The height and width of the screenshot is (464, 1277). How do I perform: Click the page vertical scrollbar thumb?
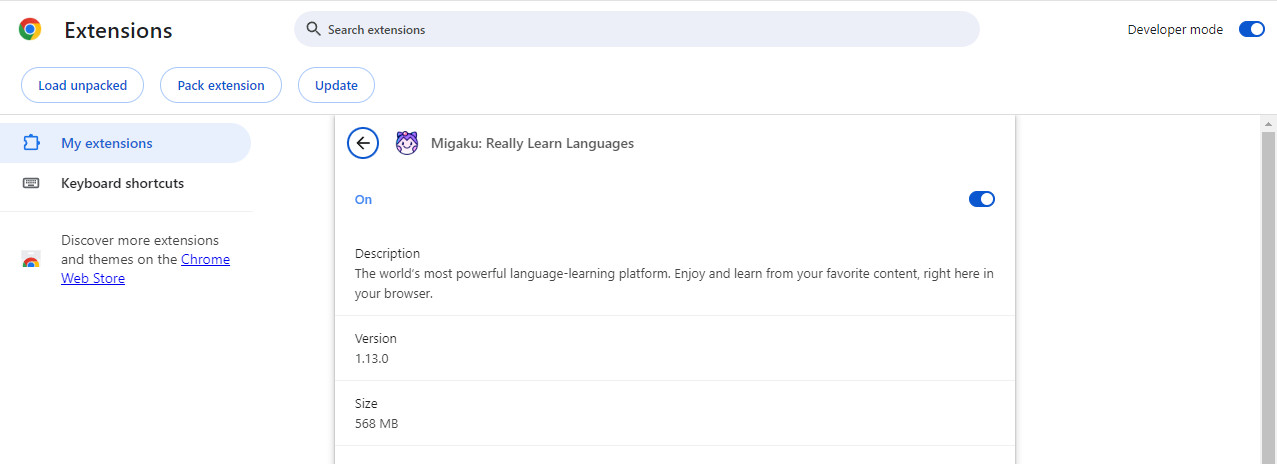point(1268,297)
